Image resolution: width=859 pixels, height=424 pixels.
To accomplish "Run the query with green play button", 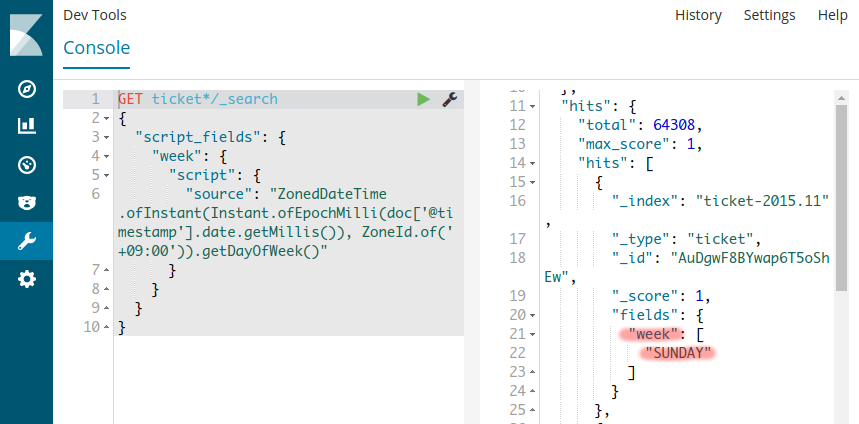I will coord(424,99).
